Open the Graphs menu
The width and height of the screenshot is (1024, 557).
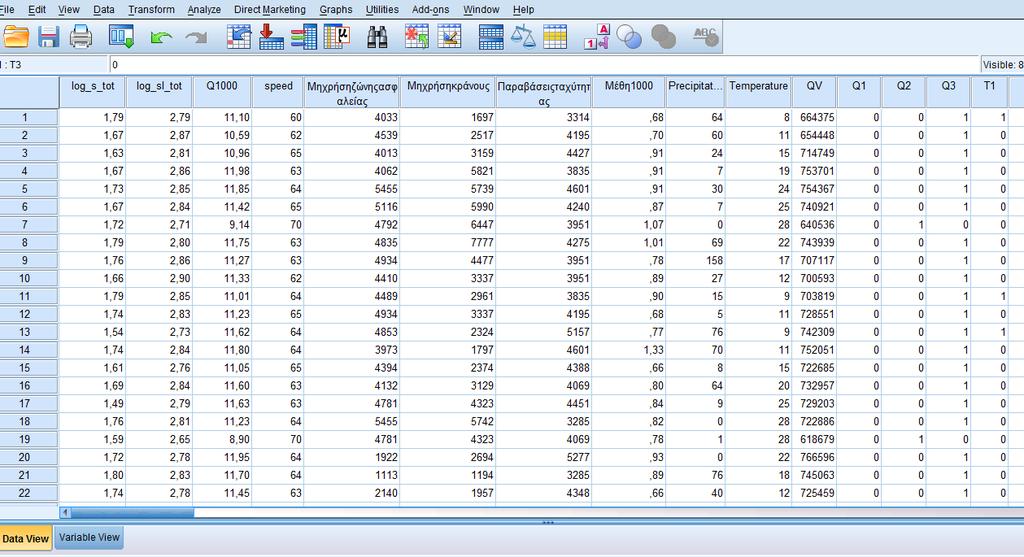point(336,9)
